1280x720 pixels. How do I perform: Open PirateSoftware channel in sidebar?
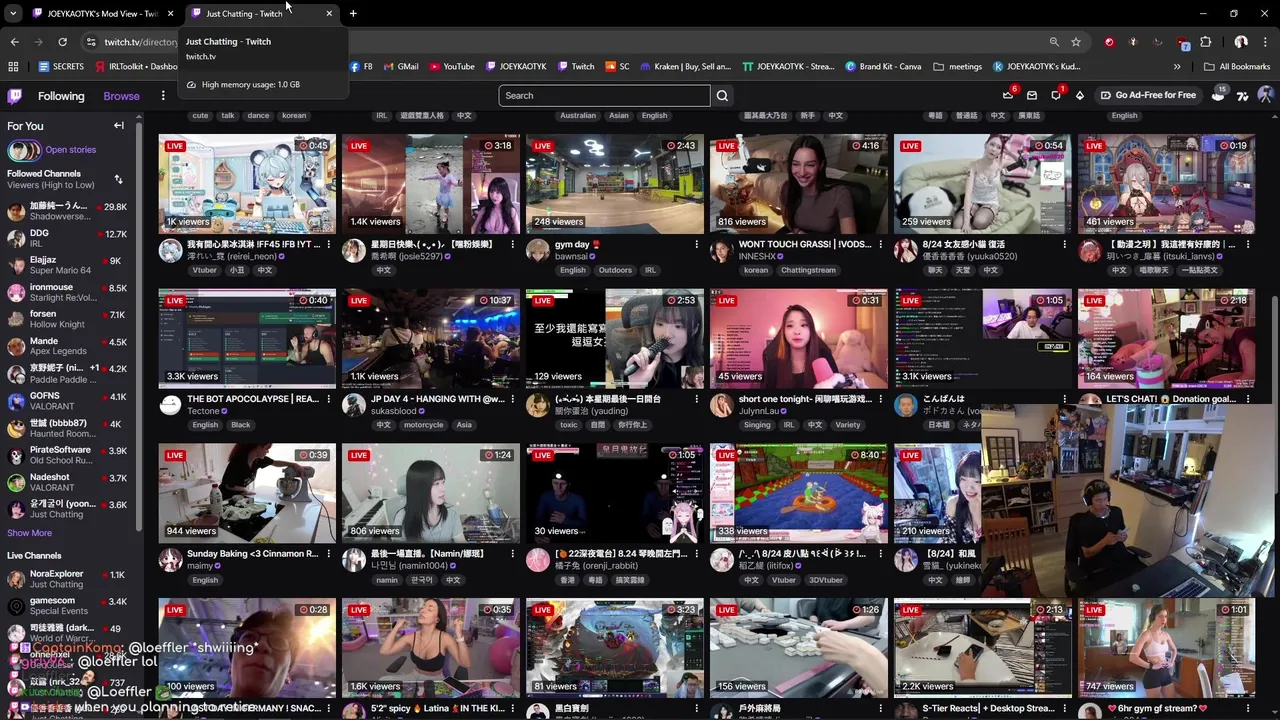pos(68,455)
